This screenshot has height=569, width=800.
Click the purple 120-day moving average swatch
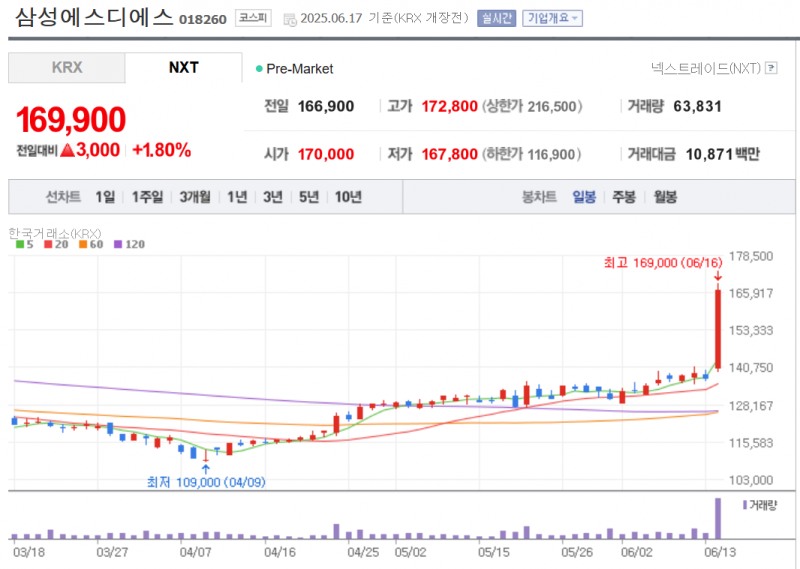[x=118, y=244]
